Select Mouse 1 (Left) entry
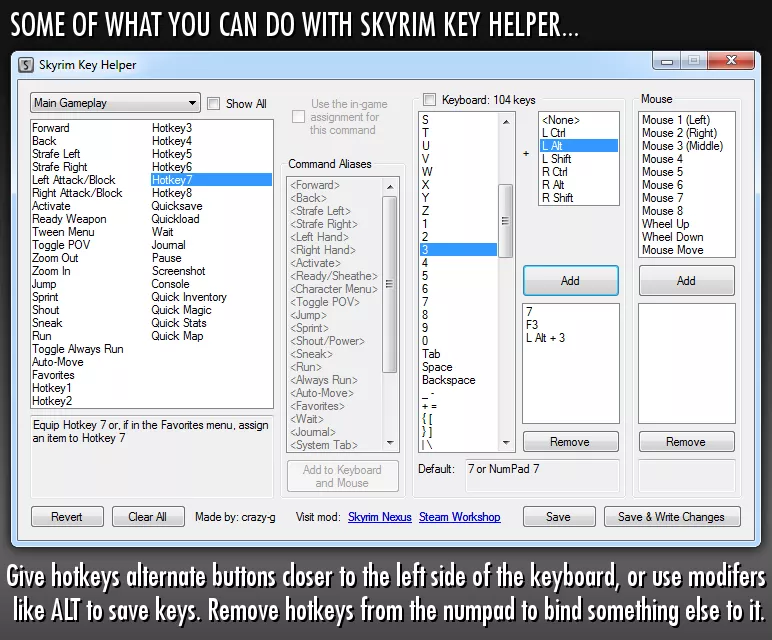 tap(676, 120)
